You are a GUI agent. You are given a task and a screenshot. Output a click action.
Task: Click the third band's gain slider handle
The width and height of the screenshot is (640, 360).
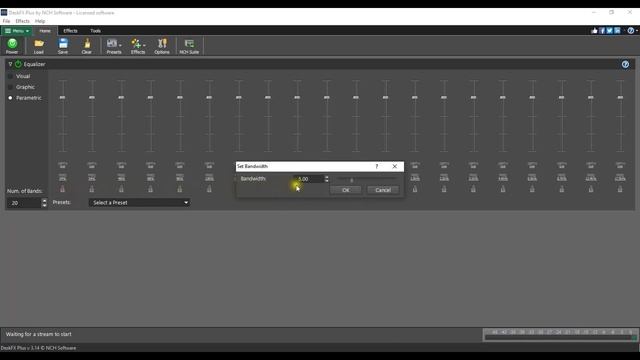click(121, 98)
